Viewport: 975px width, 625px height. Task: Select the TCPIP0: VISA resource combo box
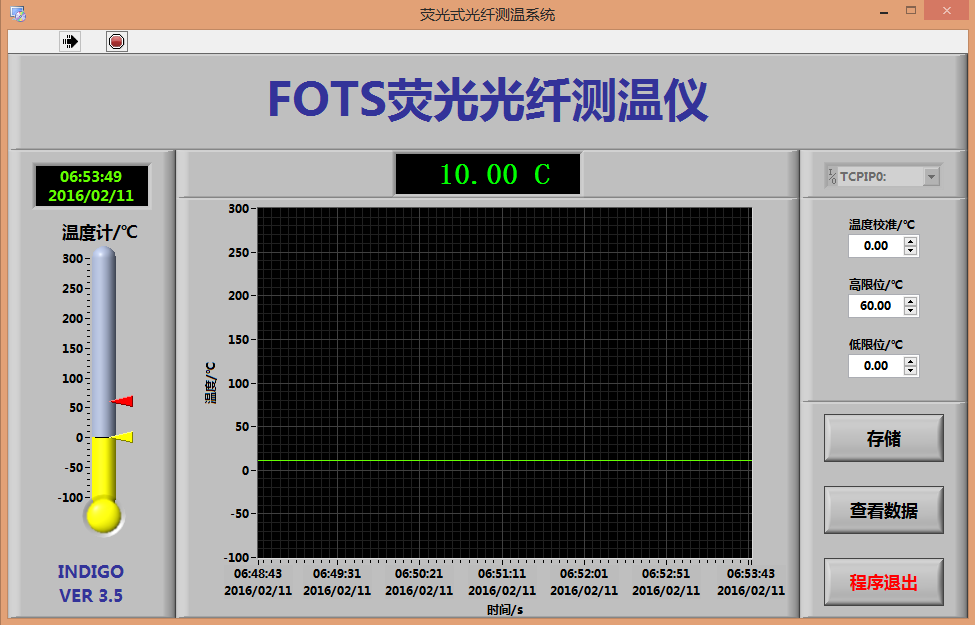(882, 177)
